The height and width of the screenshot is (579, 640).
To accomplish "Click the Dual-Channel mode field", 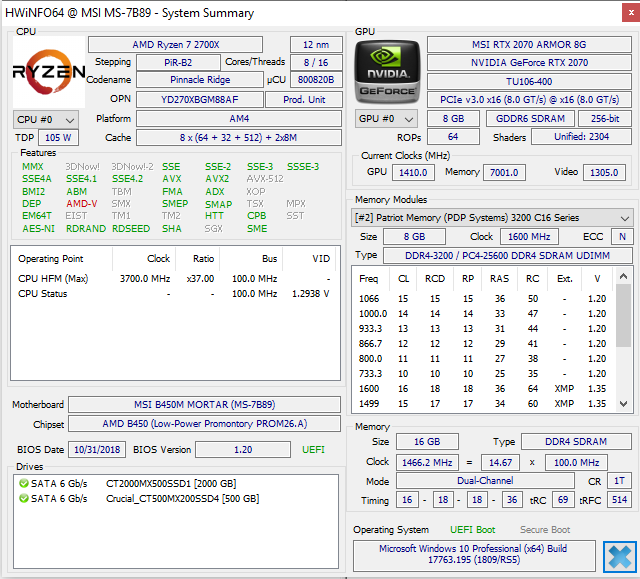I will click(x=485, y=480).
